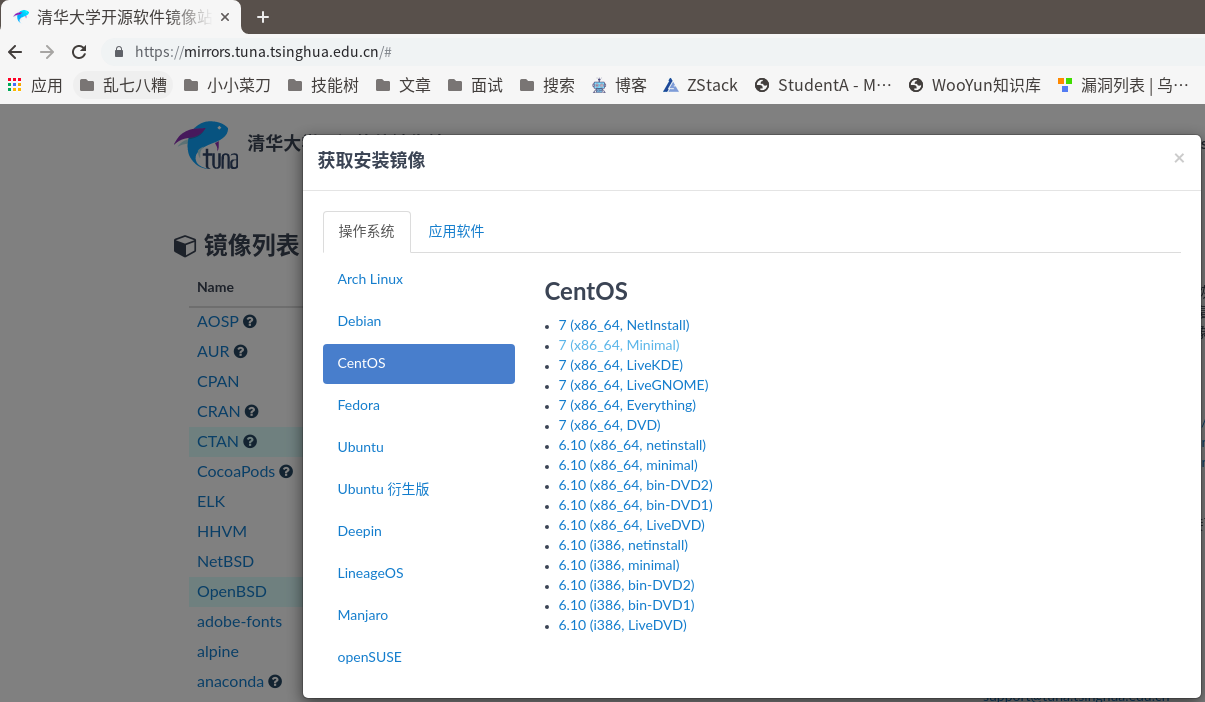Open the 搜索 bookmark folder
This screenshot has height=702, width=1205.
pos(547,85)
